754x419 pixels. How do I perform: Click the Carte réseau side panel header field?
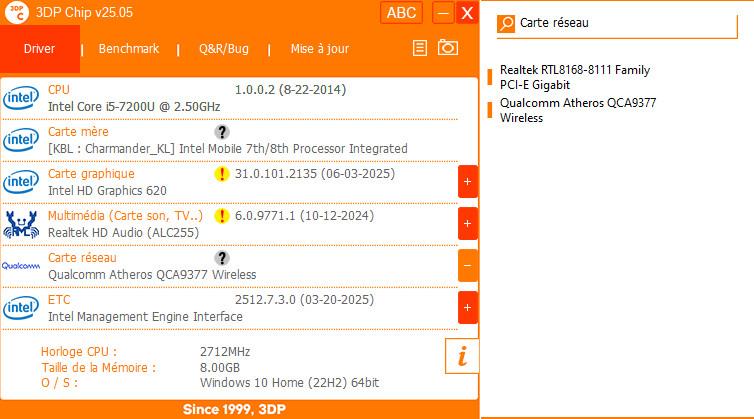(617, 26)
